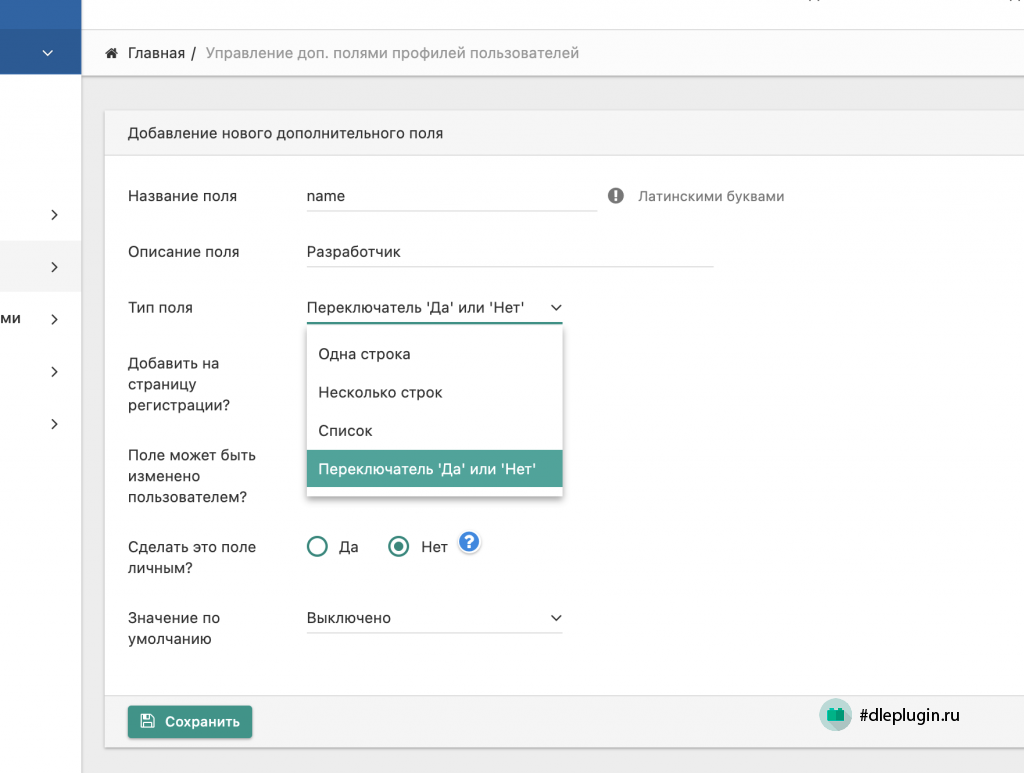Click the Добавление нового дополнительного поля heading
This screenshot has width=1024, height=773.
tap(285, 133)
